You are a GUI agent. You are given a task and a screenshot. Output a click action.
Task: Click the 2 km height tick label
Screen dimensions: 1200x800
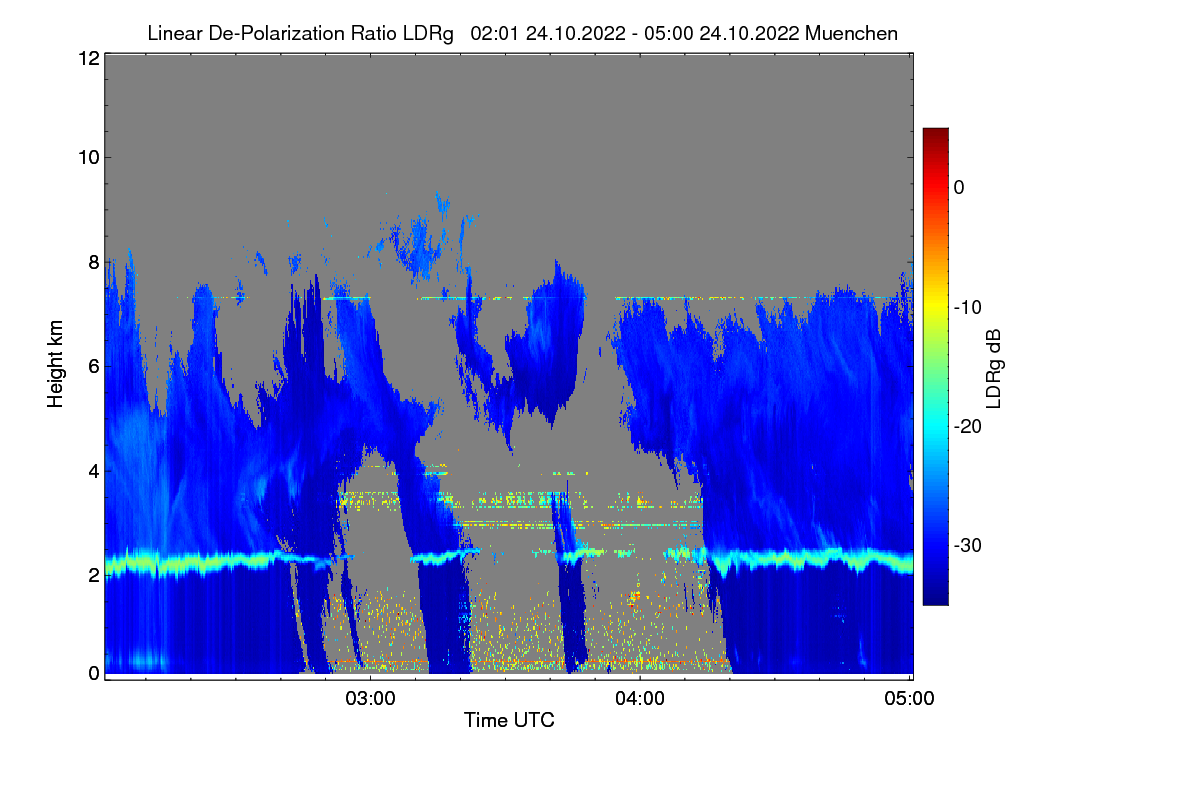(x=92, y=575)
